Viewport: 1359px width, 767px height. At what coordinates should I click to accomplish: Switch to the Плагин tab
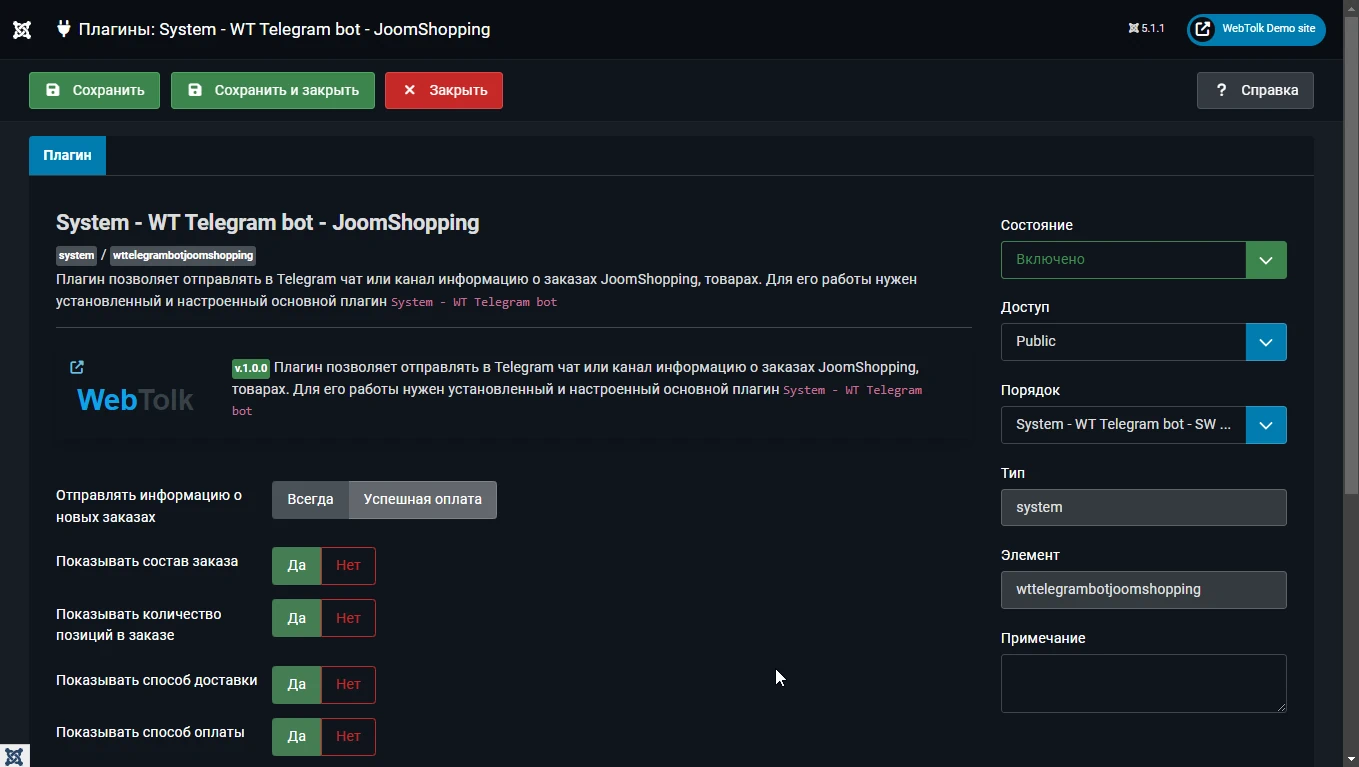[67, 155]
